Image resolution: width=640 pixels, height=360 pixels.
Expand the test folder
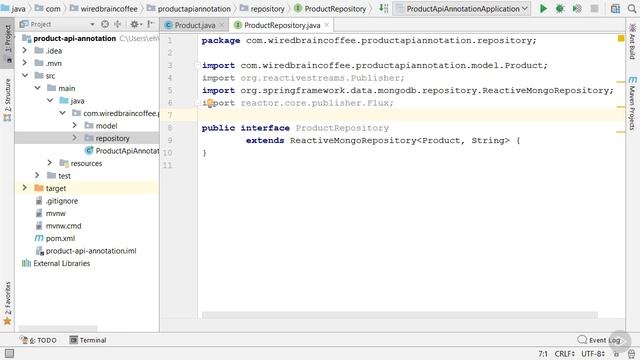pyautogui.click(x=37, y=176)
